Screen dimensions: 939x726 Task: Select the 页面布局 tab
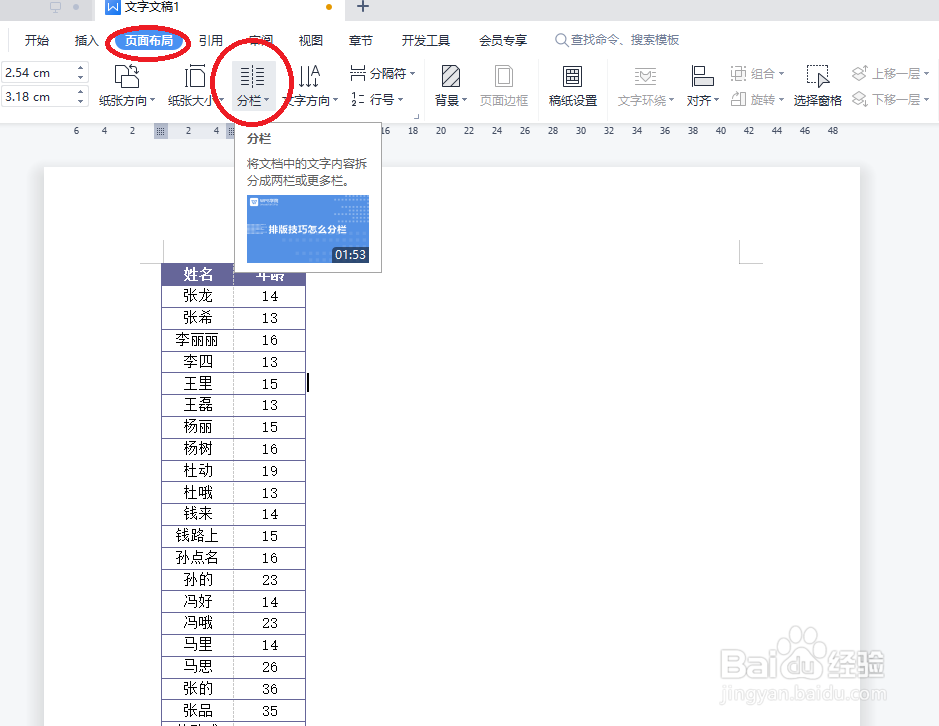point(149,40)
